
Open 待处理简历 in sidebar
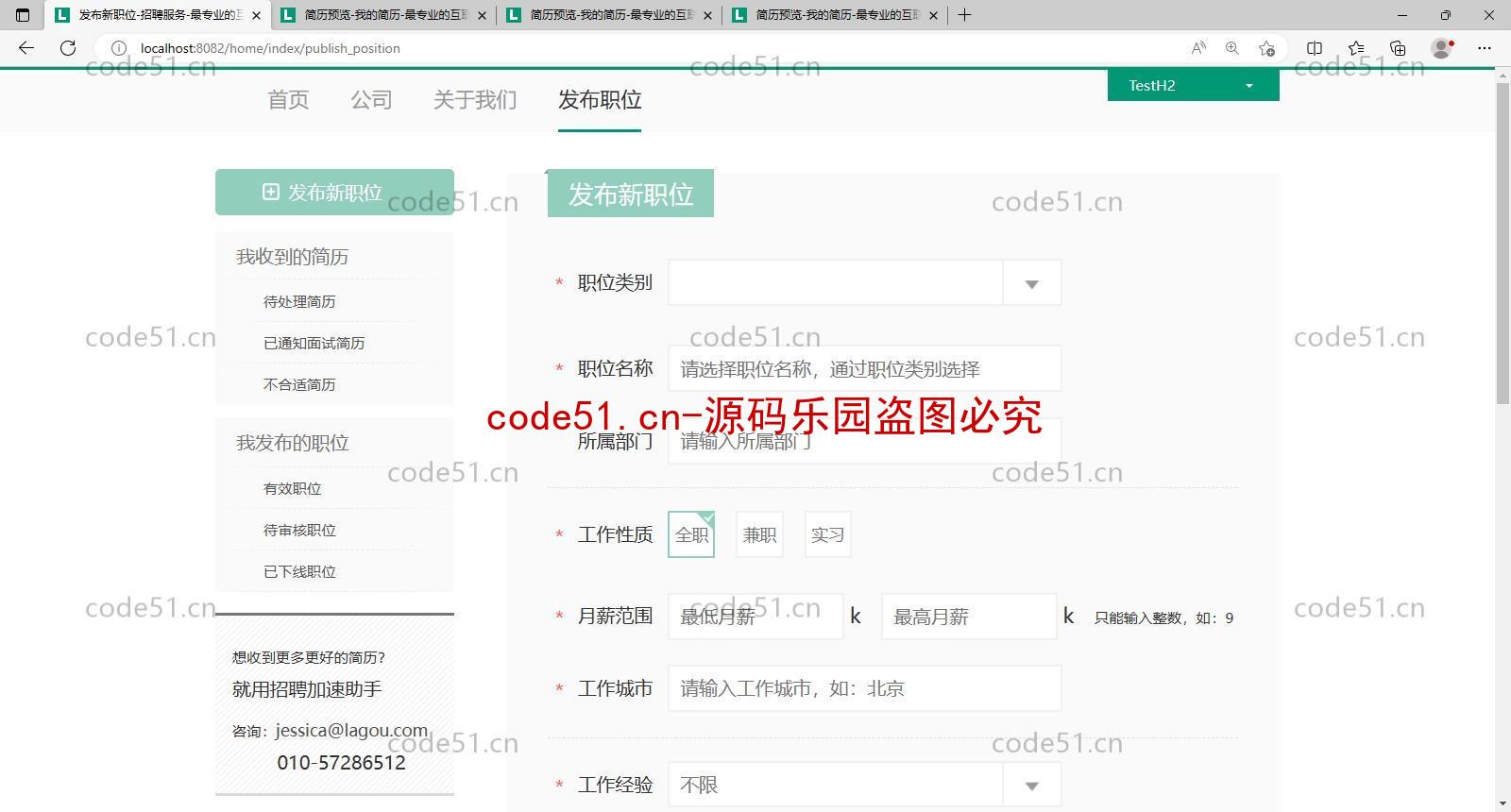pos(299,302)
